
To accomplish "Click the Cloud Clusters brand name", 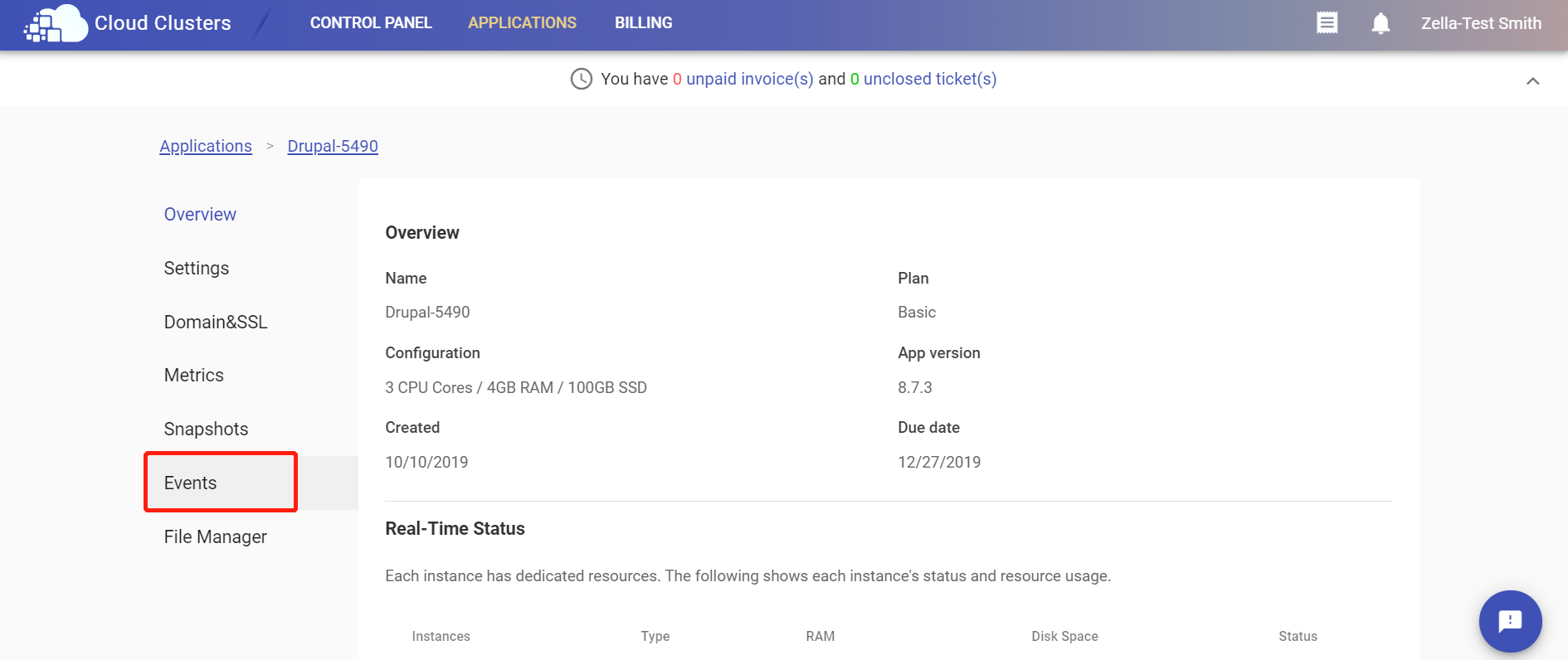I will click(x=163, y=23).
